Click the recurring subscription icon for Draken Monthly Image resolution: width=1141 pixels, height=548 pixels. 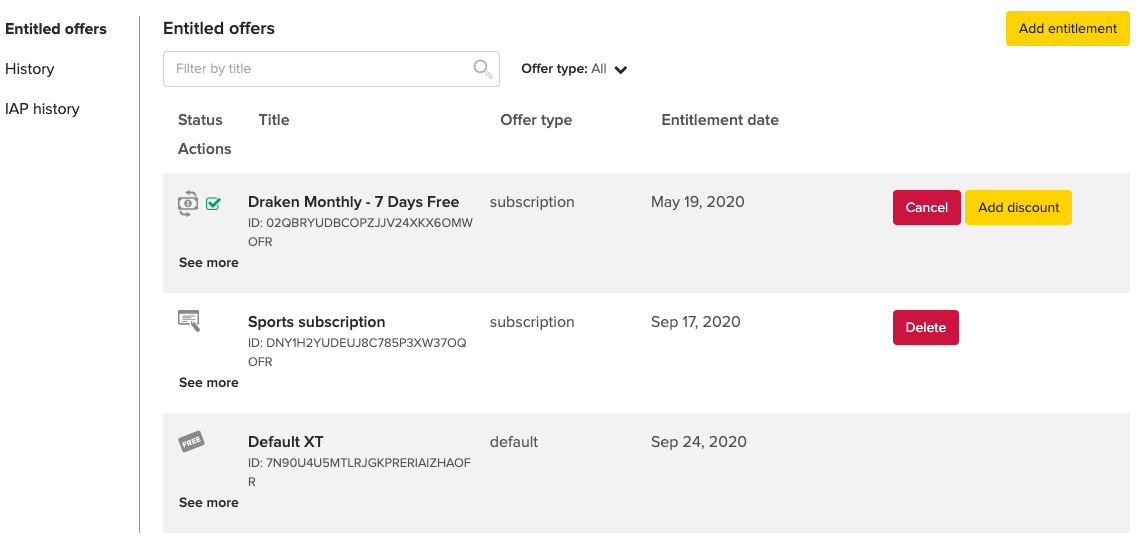[x=188, y=204]
